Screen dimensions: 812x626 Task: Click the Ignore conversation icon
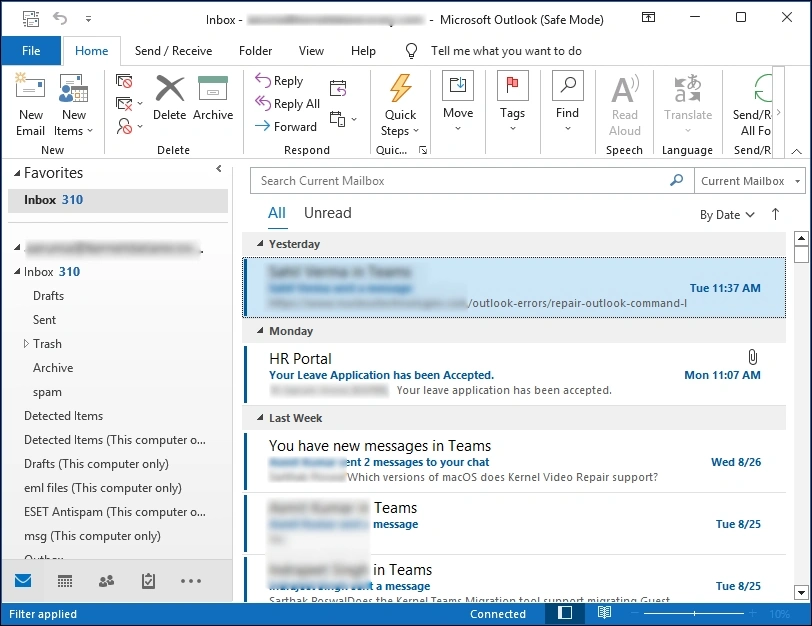(x=124, y=81)
